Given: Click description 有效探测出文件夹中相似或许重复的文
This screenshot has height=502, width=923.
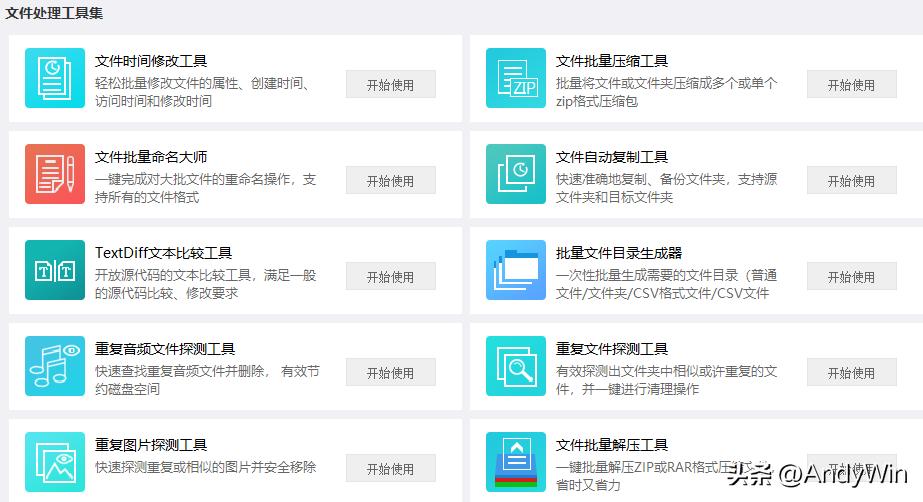Looking at the screenshot, I should pyautogui.click(x=666, y=371).
